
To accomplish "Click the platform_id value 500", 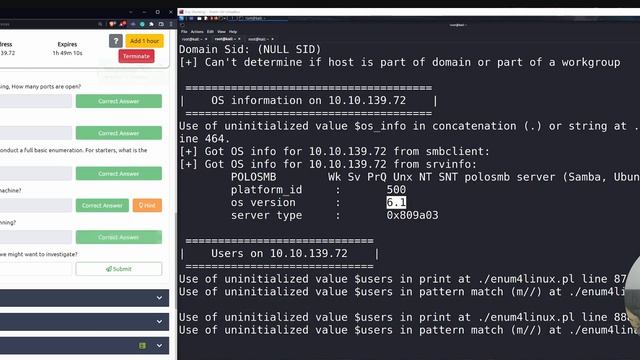I will point(396,190).
